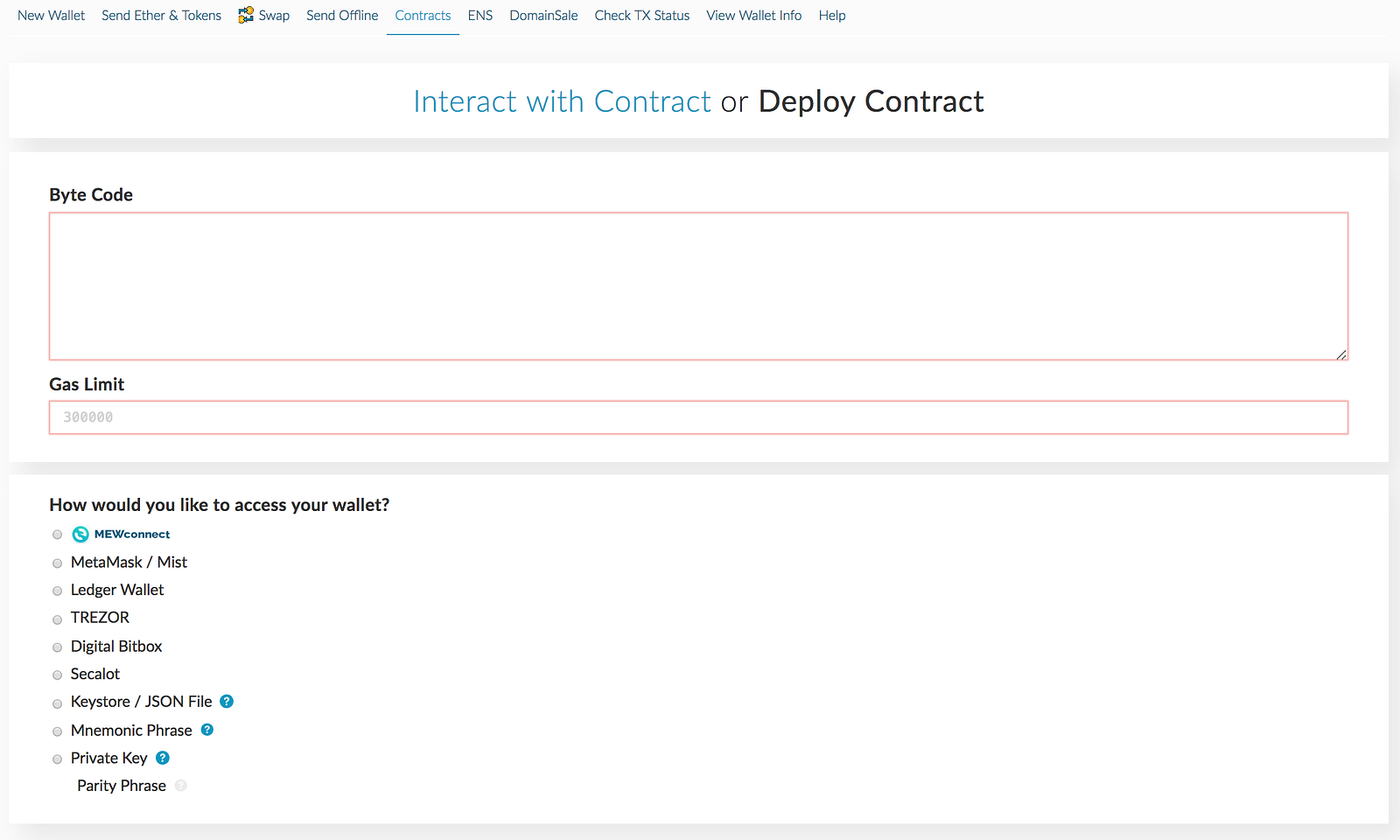Open the ENS tab
The height and width of the screenshot is (840, 1400).
pyautogui.click(x=480, y=16)
